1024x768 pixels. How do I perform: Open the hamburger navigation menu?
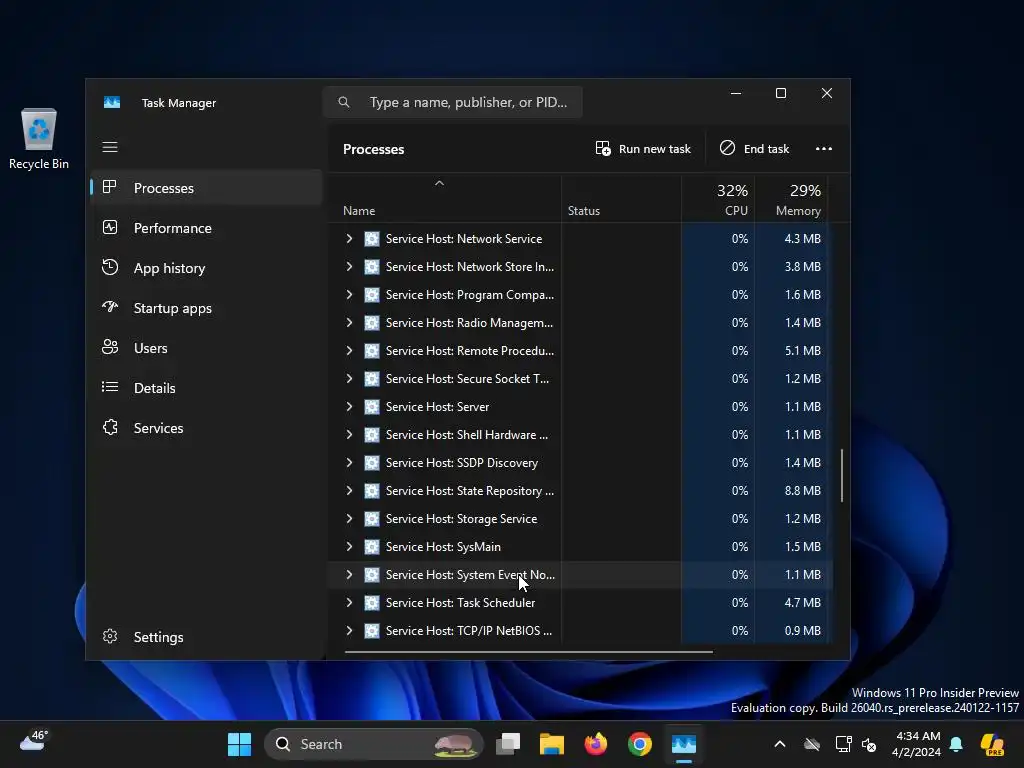click(x=110, y=147)
